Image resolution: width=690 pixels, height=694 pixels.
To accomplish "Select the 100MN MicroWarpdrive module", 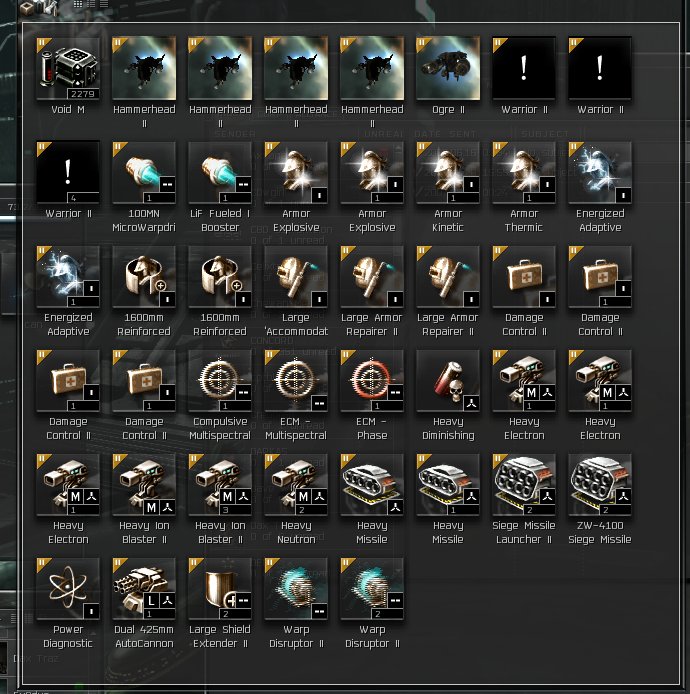I will [x=144, y=173].
